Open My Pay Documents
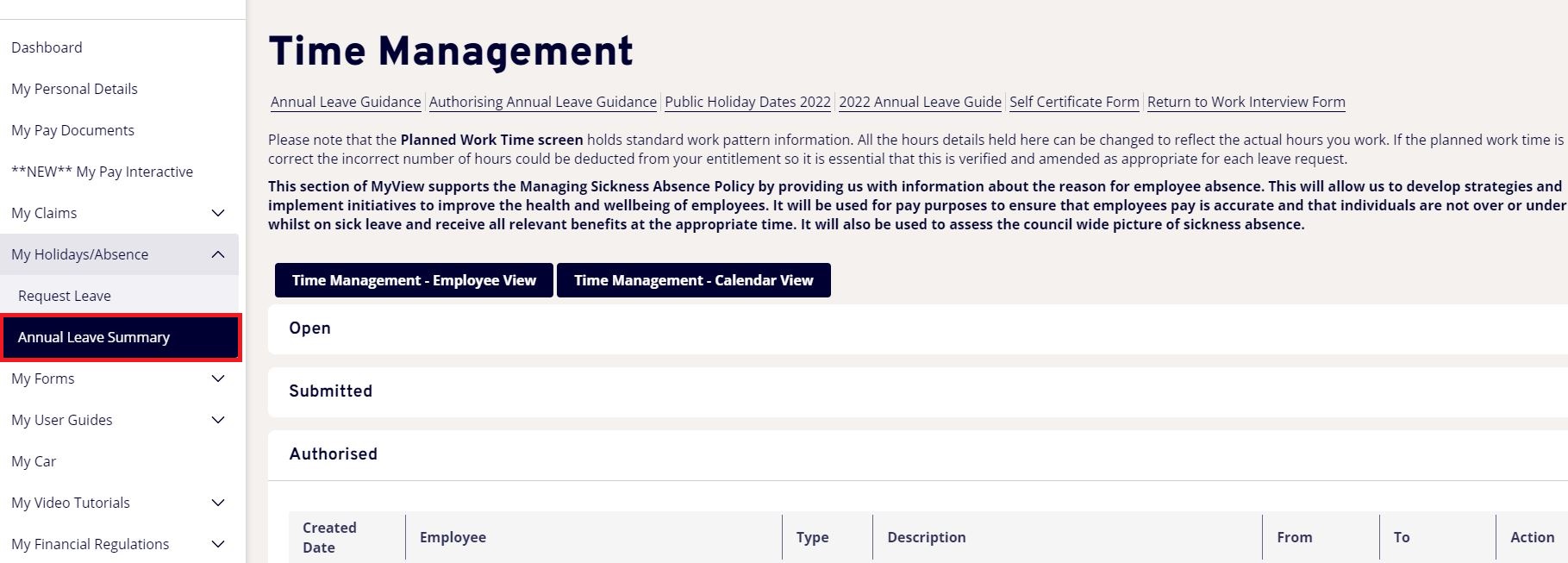The height and width of the screenshot is (563, 1568). click(72, 130)
